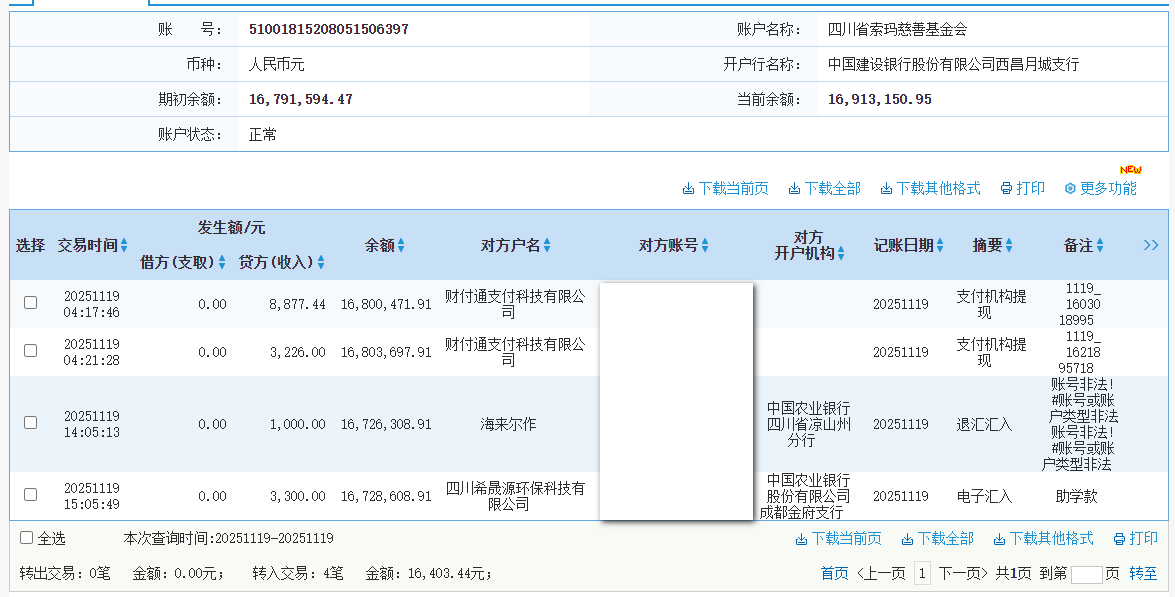Go to 下一页 page link
Screen dimensions: 1175x597
tap(961, 573)
